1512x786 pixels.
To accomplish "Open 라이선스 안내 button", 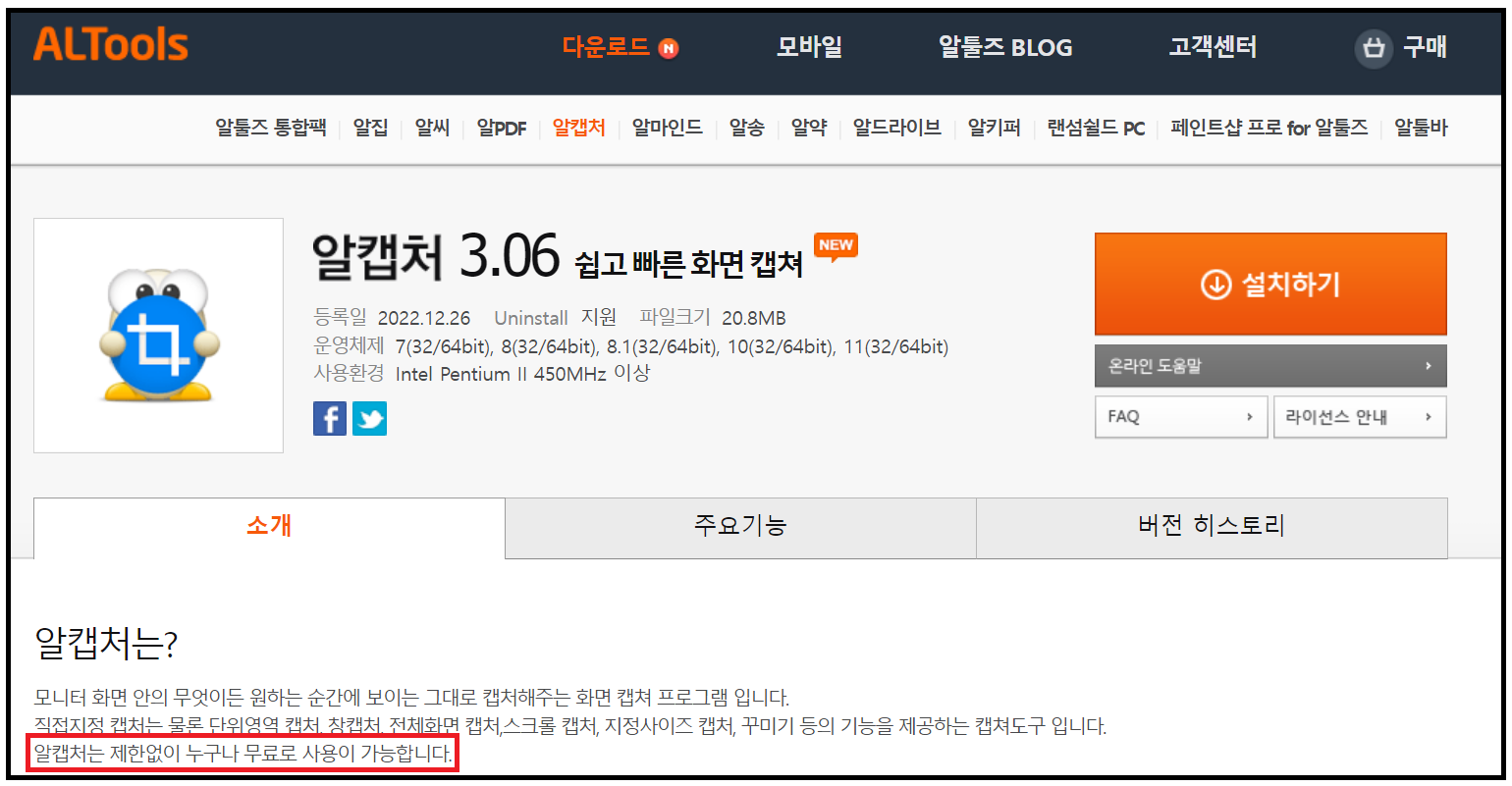I will (x=1360, y=417).
